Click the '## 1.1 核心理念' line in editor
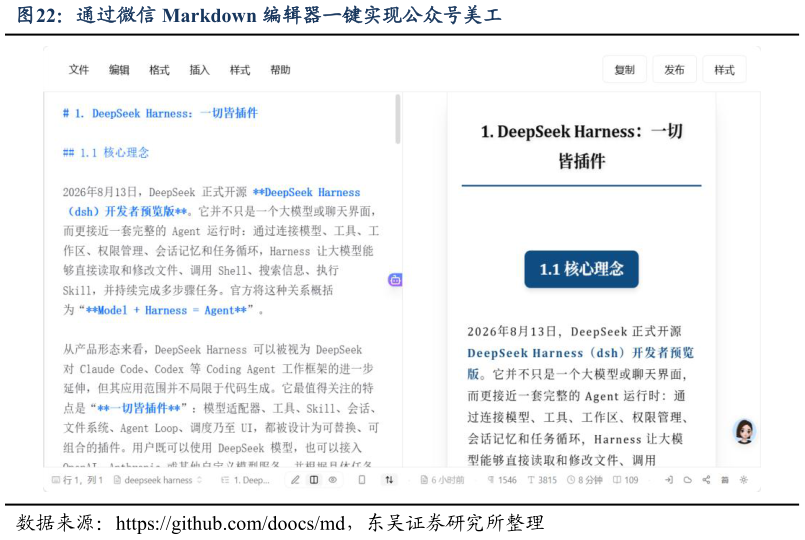805x540 pixels. (x=105, y=152)
